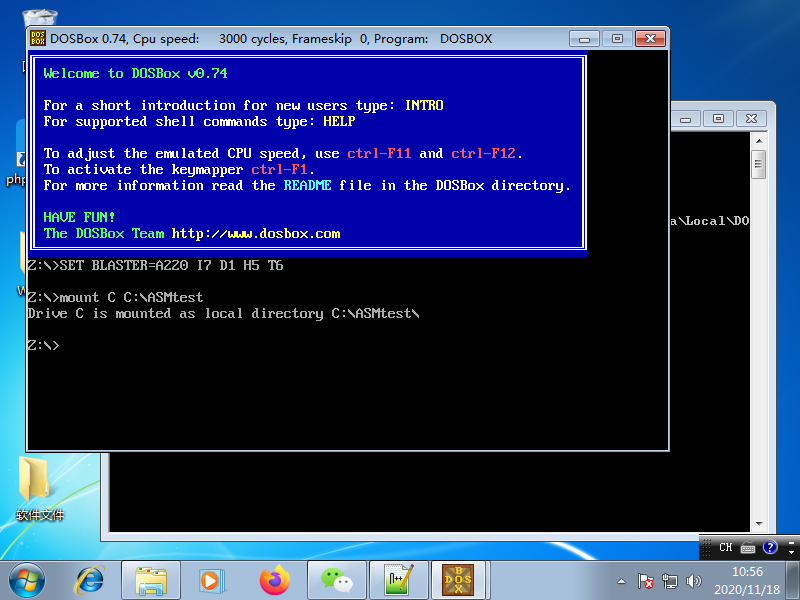Click the DOSBox icon in the title bar
The width and height of the screenshot is (800, 600).
point(38,38)
